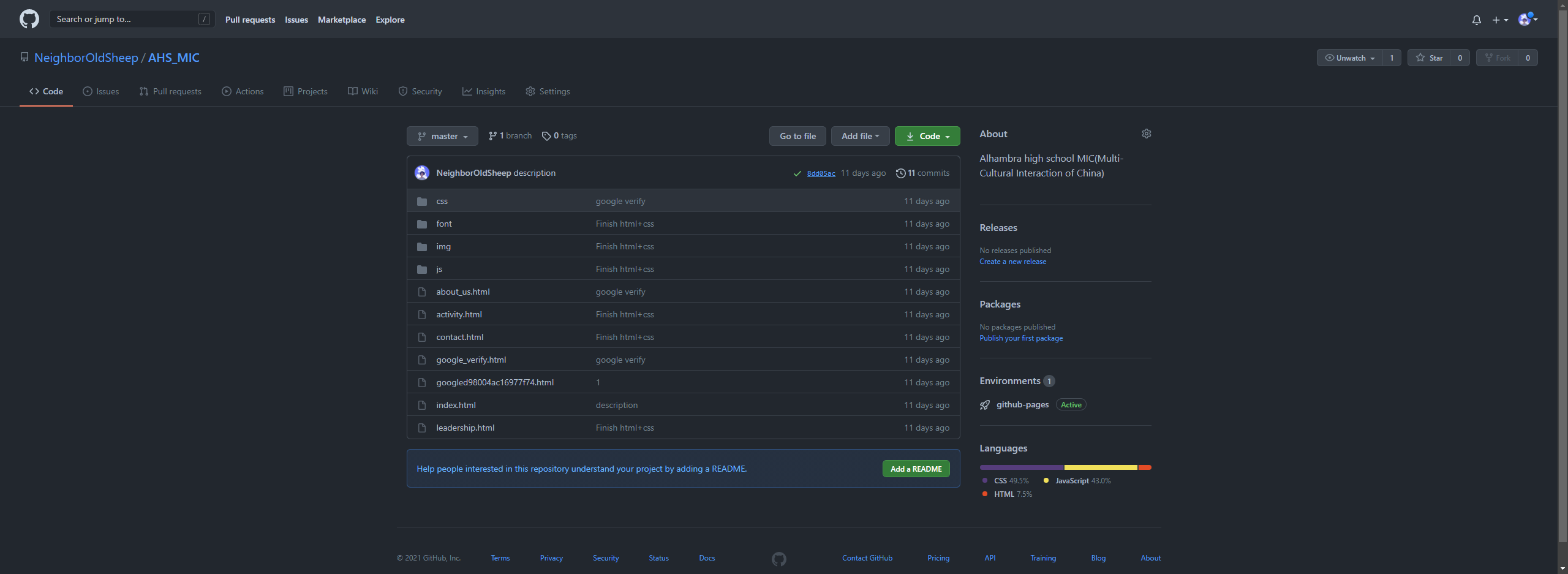
Task: Switch to the repository Settings tab
Action: [x=548, y=91]
